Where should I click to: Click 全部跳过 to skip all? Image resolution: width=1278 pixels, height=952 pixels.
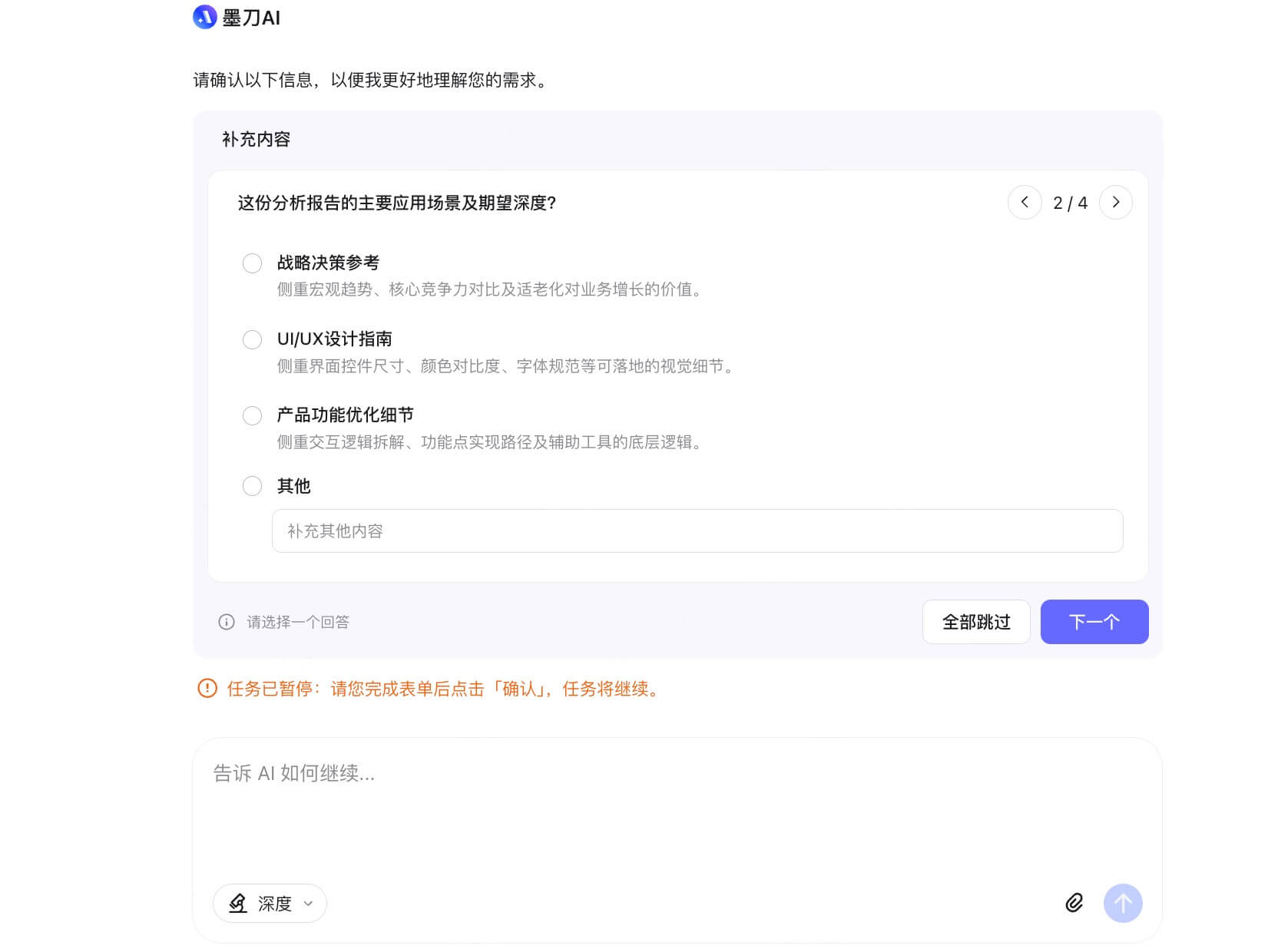pyautogui.click(x=976, y=622)
